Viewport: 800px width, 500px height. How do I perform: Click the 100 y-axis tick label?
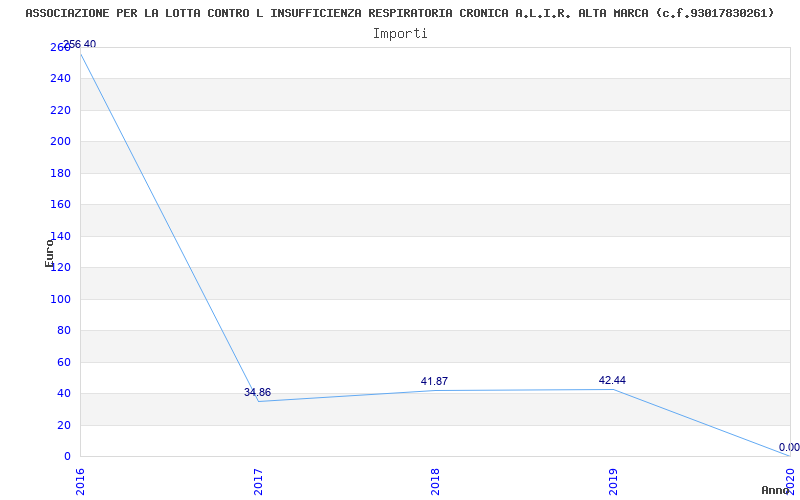click(x=60, y=299)
